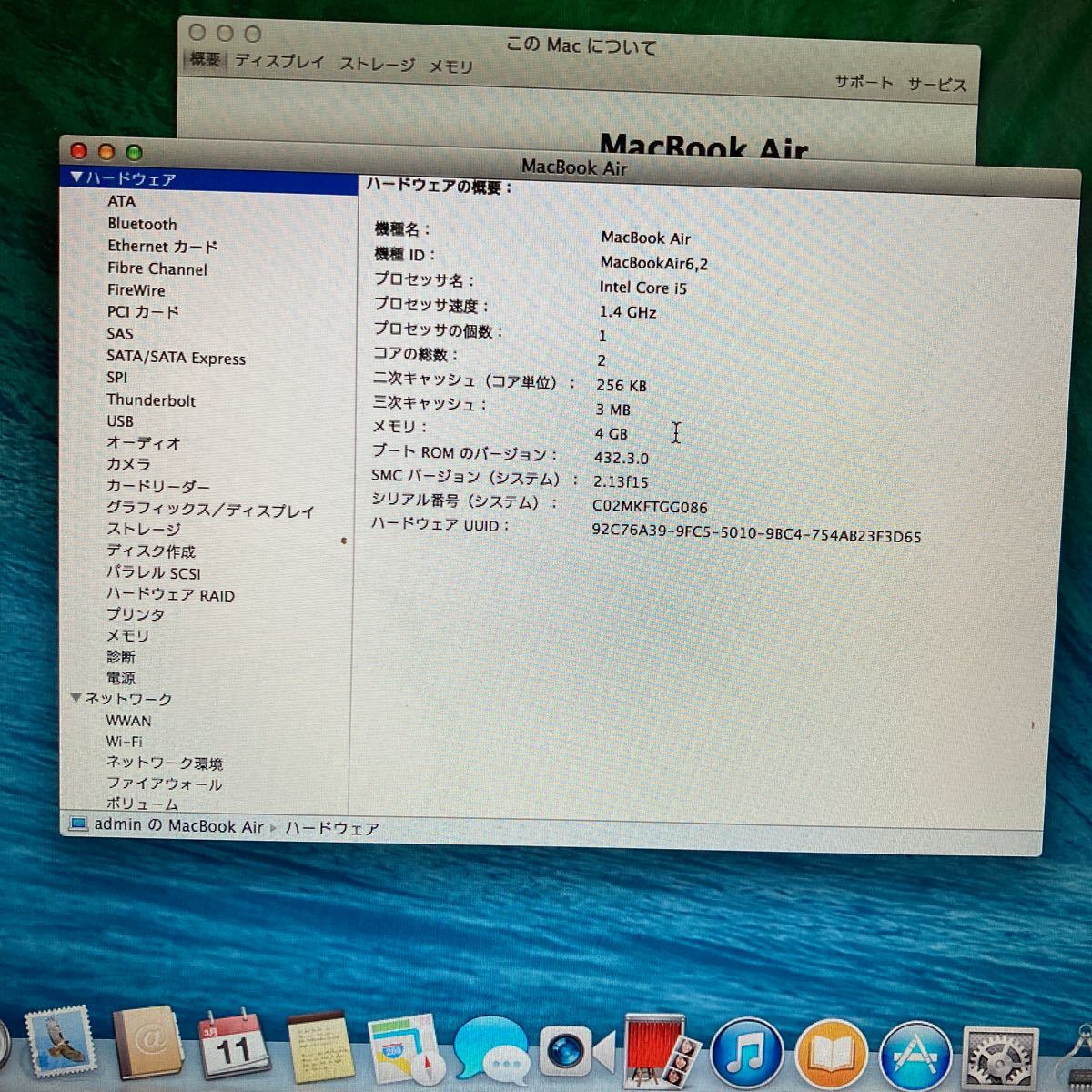Select WWAN under ネットワーク
This screenshot has height=1092, width=1092.
(x=128, y=720)
